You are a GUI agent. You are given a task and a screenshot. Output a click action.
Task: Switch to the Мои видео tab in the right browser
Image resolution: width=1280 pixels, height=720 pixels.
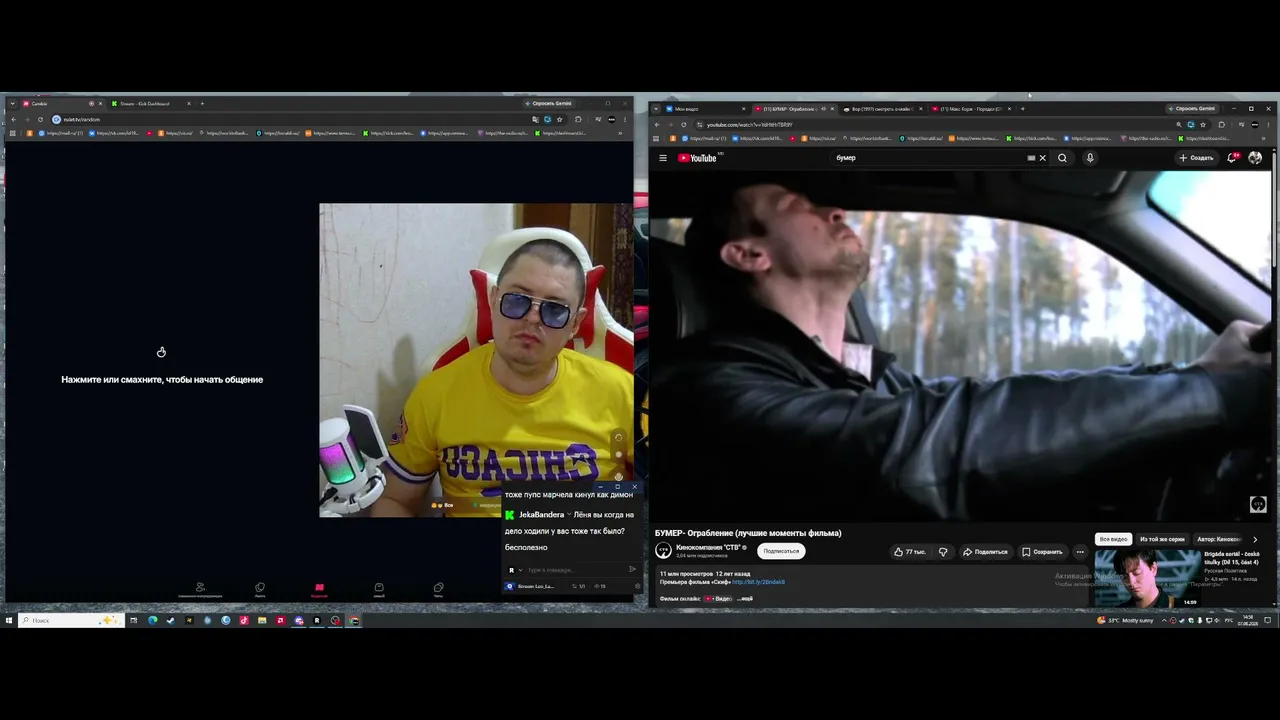pos(704,108)
